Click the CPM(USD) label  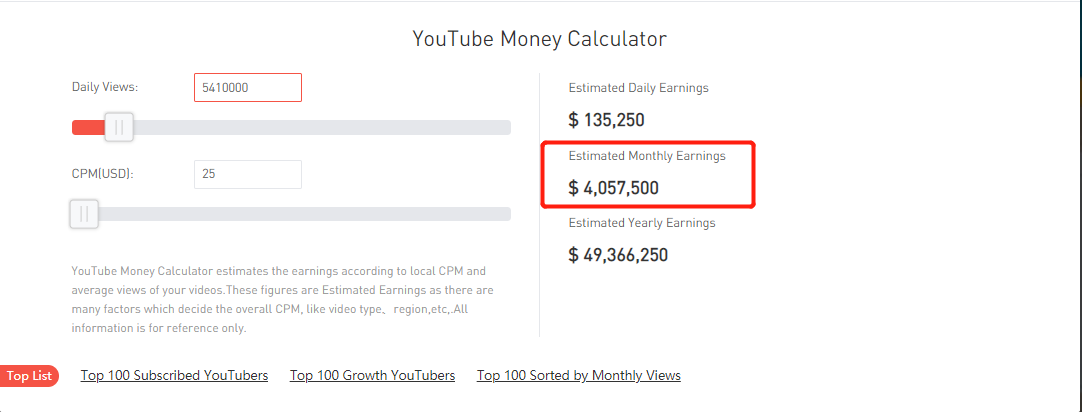(x=103, y=174)
